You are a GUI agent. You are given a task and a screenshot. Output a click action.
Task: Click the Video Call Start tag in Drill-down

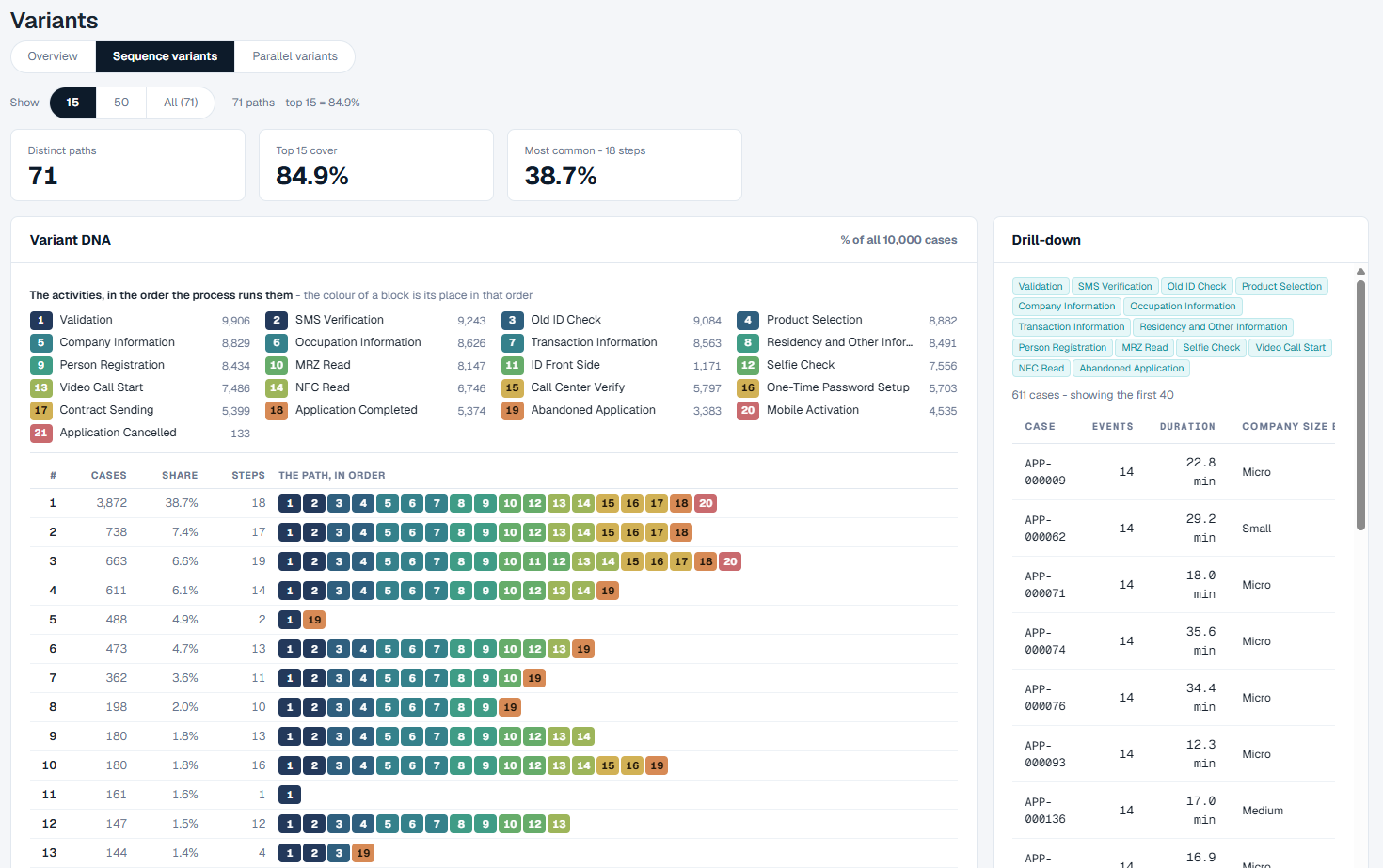(x=1291, y=348)
